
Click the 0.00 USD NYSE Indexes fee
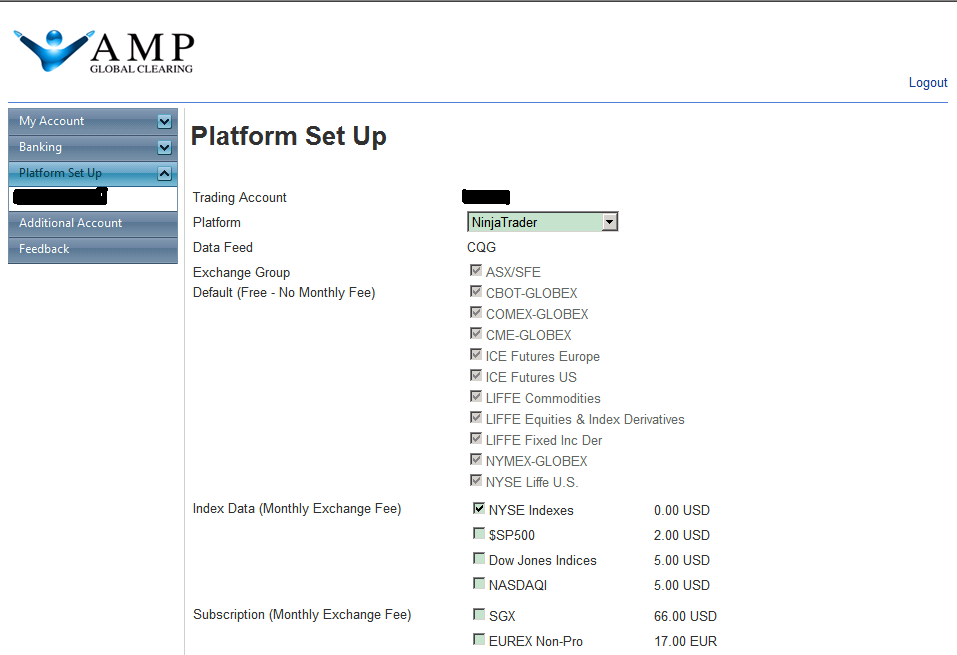pyautogui.click(x=682, y=510)
